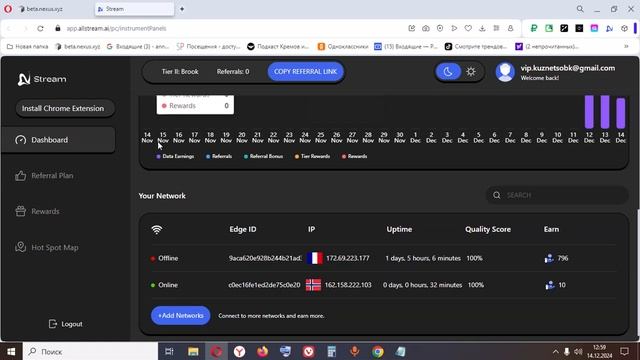Image resolution: width=640 pixels, height=360 pixels.
Task: Click the +Add Networks button
Action: point(180,316)
